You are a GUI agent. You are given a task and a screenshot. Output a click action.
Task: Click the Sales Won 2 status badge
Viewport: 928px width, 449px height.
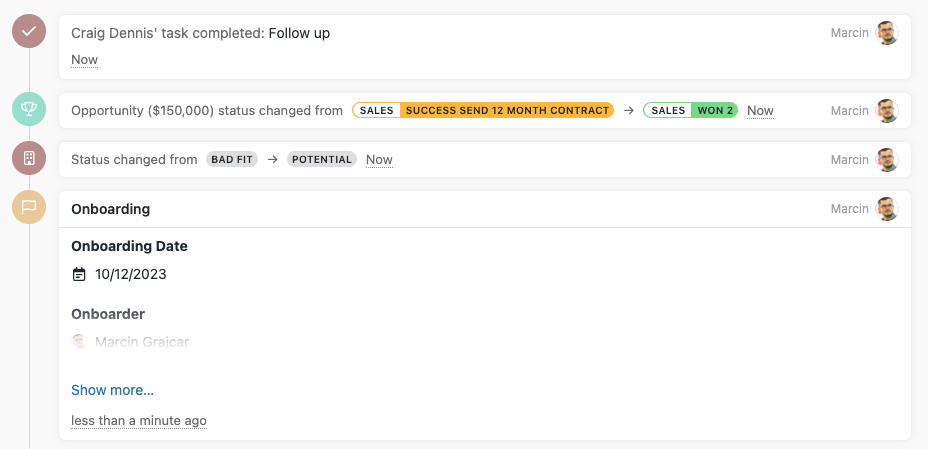(x=690, y=110)
